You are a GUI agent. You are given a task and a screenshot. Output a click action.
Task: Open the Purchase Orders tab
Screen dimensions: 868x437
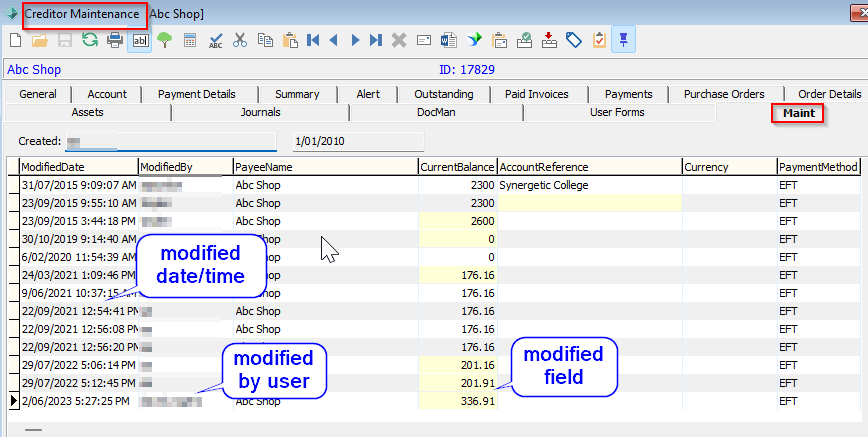pyautogui.click(x=724, y=94)
